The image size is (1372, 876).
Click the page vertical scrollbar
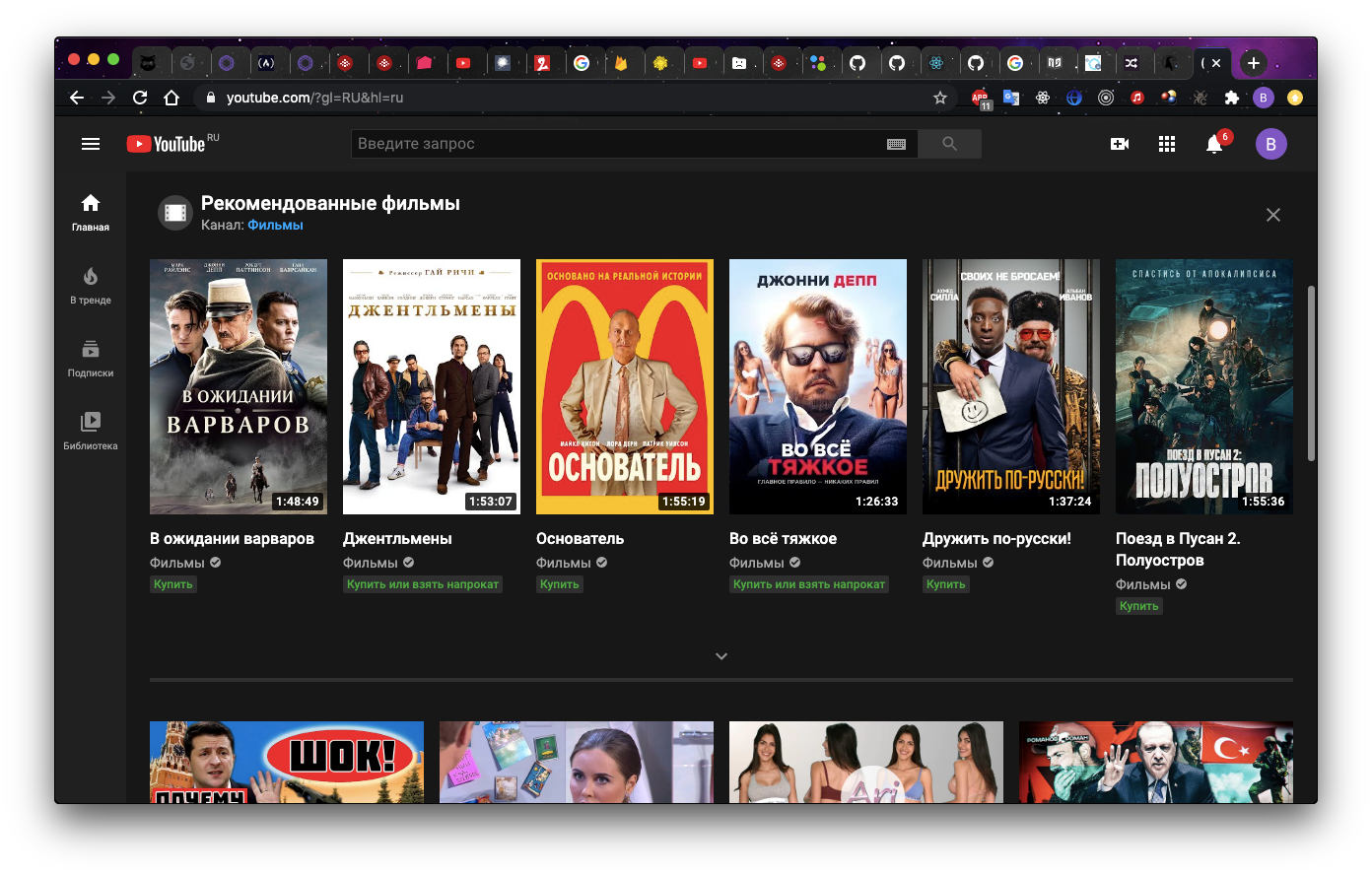click(1311, 373)
